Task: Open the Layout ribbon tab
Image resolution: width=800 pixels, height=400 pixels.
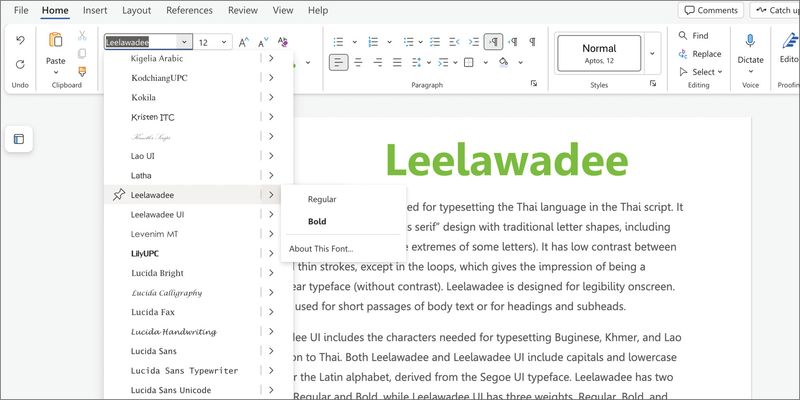Action: pos(136,10)
